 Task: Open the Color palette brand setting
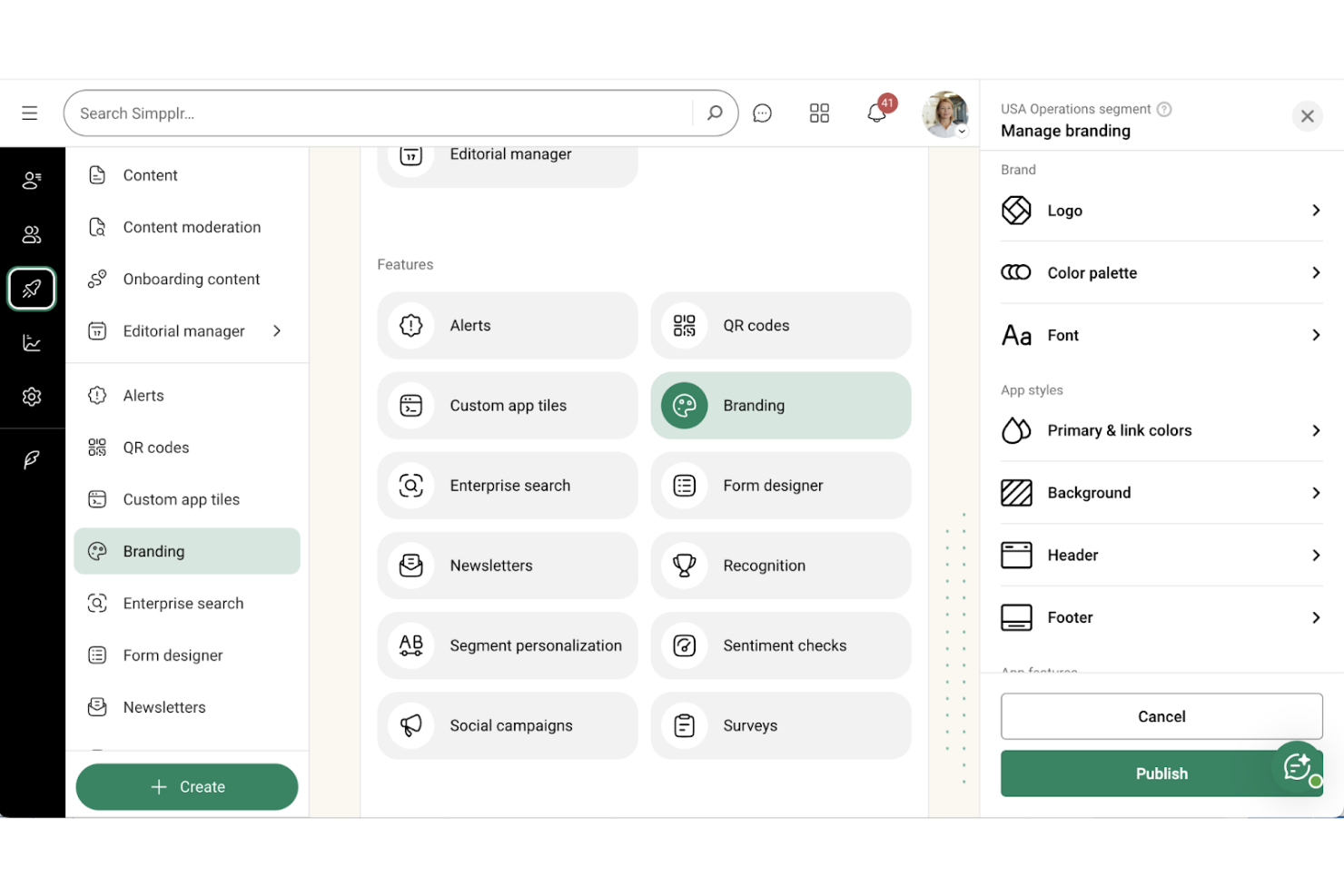pyautogui.click(x=1161, y=272)
